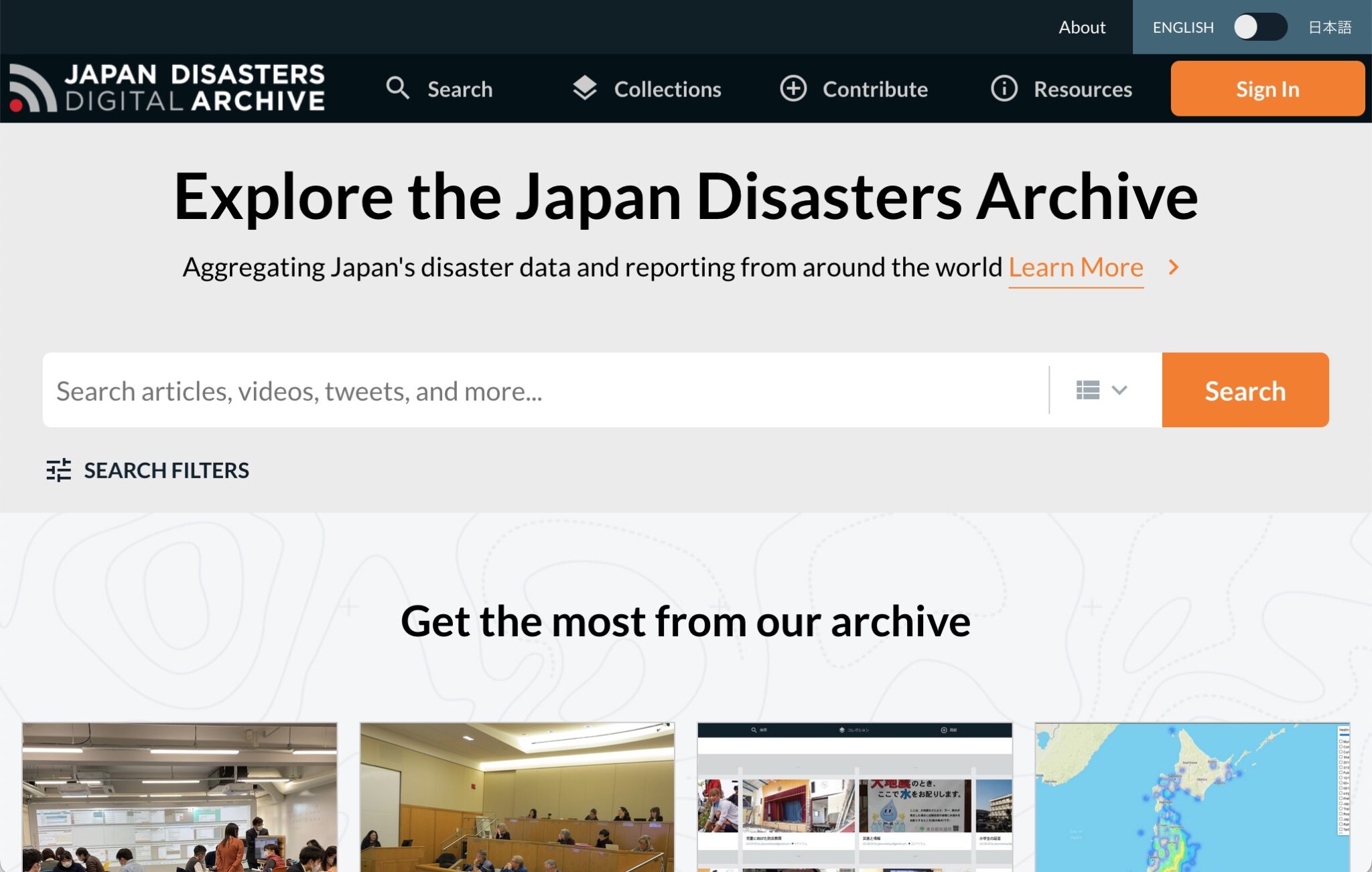The height and width of the screenshot is (872, 1372).
Task: Toggle language switch between English and Japanese
Action: pyautogui.click(x=1260, y=27)
